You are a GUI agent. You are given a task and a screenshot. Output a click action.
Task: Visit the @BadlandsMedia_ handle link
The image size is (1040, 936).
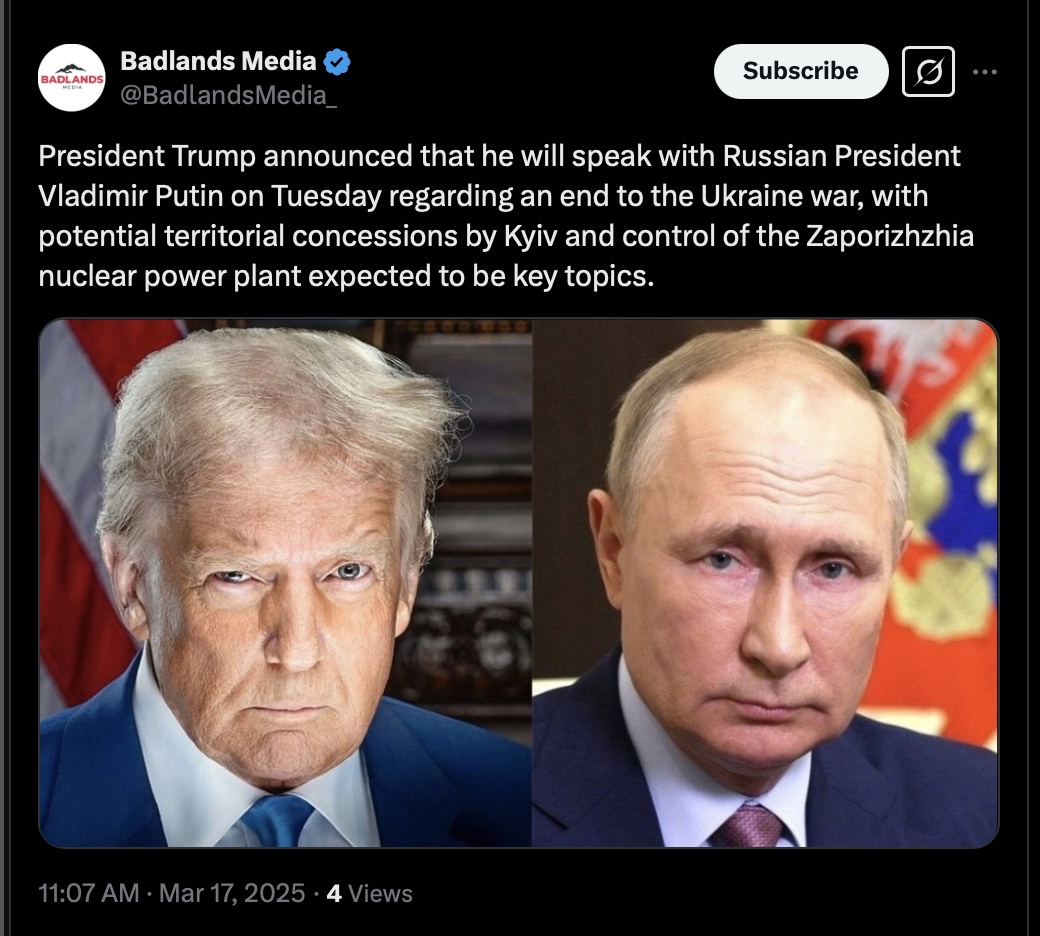229,96
